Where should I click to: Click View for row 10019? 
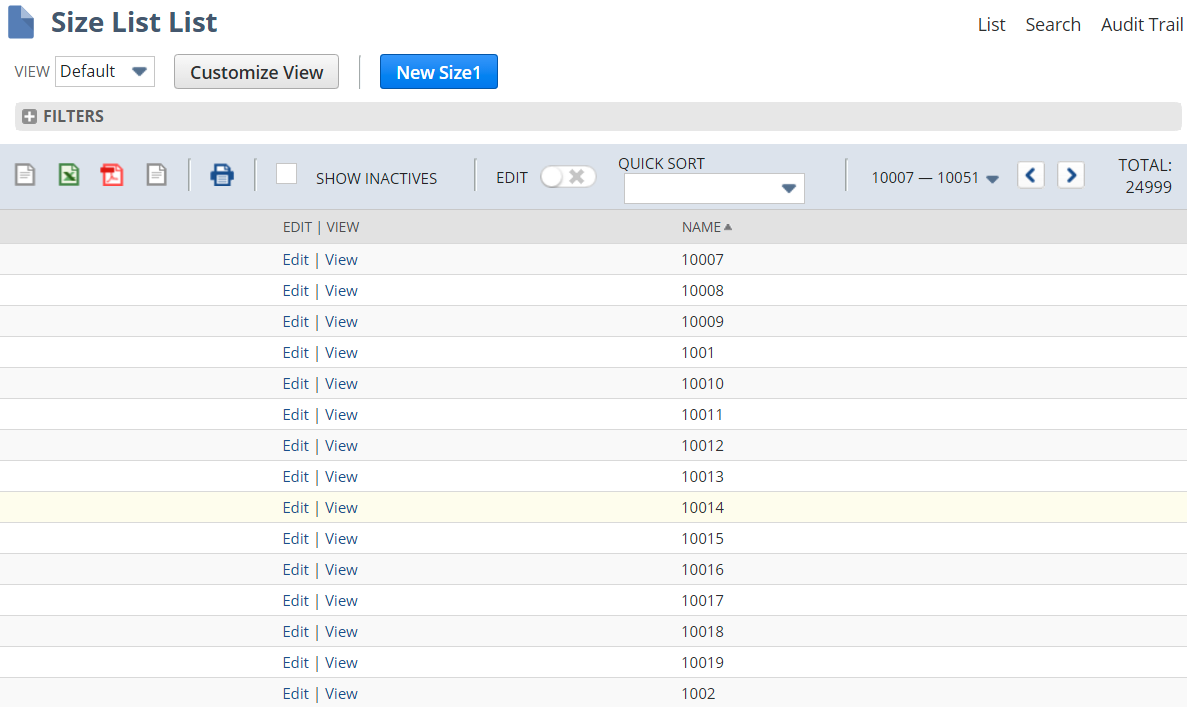point(341,663)
